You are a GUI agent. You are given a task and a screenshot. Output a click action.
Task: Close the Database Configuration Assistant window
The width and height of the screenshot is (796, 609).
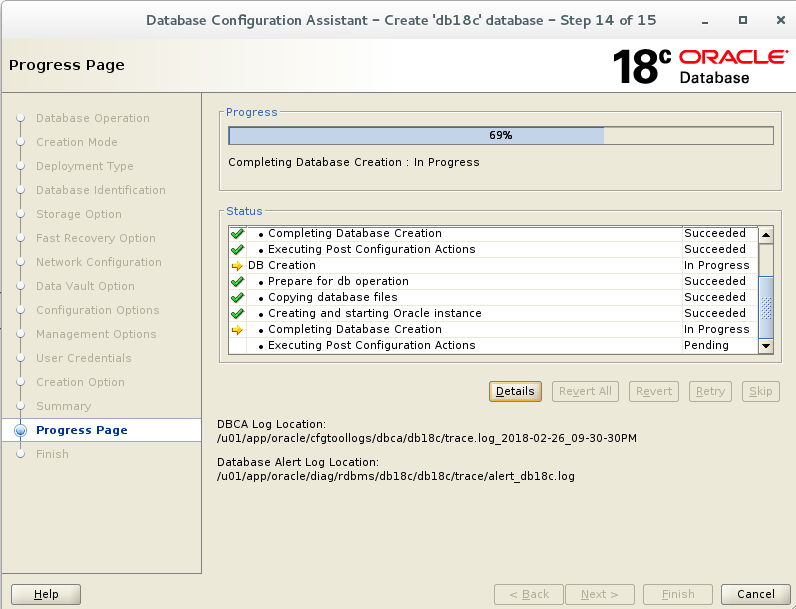[x=781, y=20]
